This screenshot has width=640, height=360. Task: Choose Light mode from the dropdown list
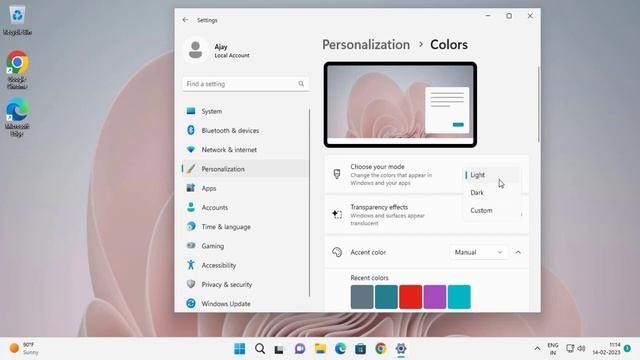[491, 175]
